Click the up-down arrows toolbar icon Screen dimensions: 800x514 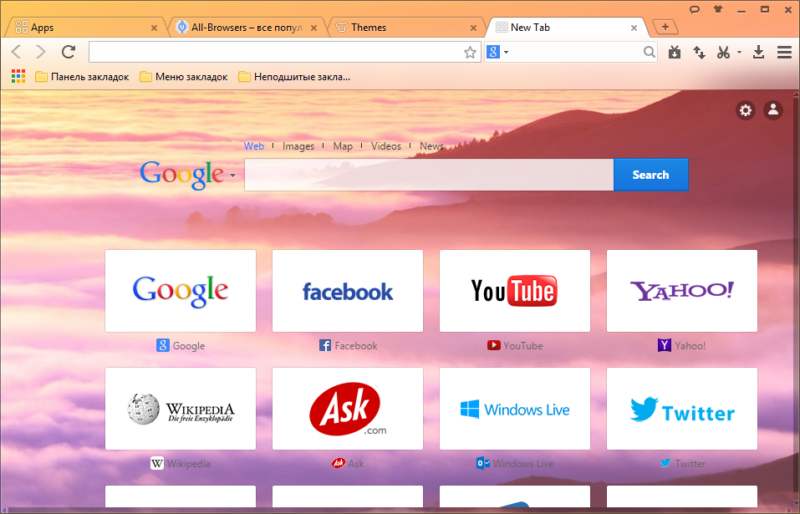(698, 52)
